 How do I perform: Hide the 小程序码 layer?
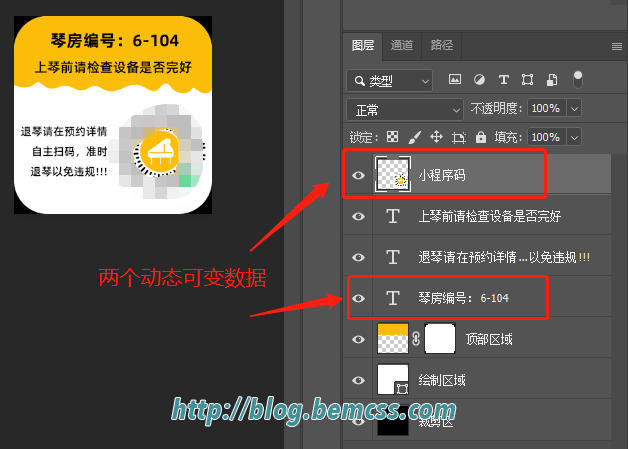358,175
